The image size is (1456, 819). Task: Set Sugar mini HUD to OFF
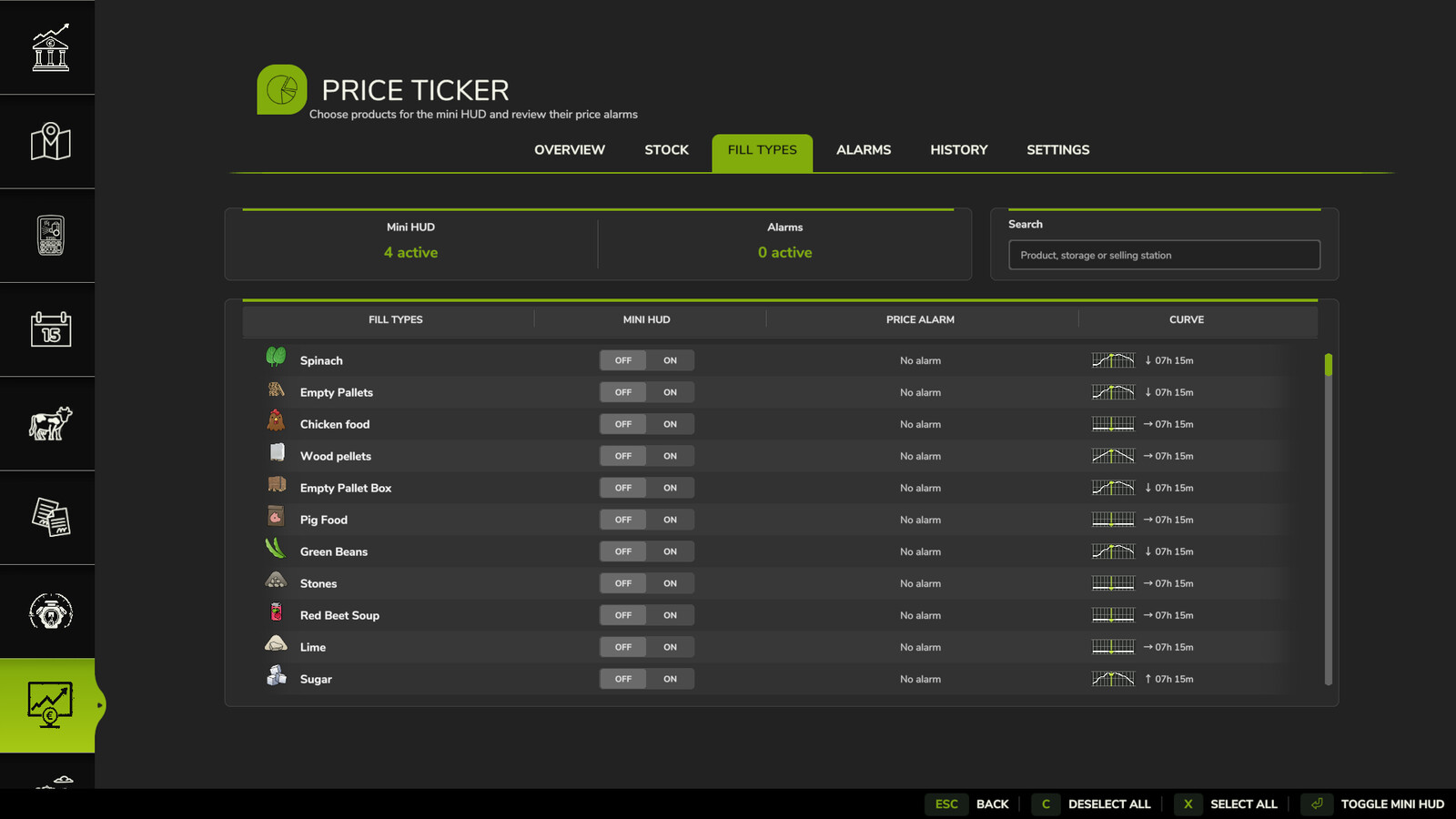pos(623,679)
